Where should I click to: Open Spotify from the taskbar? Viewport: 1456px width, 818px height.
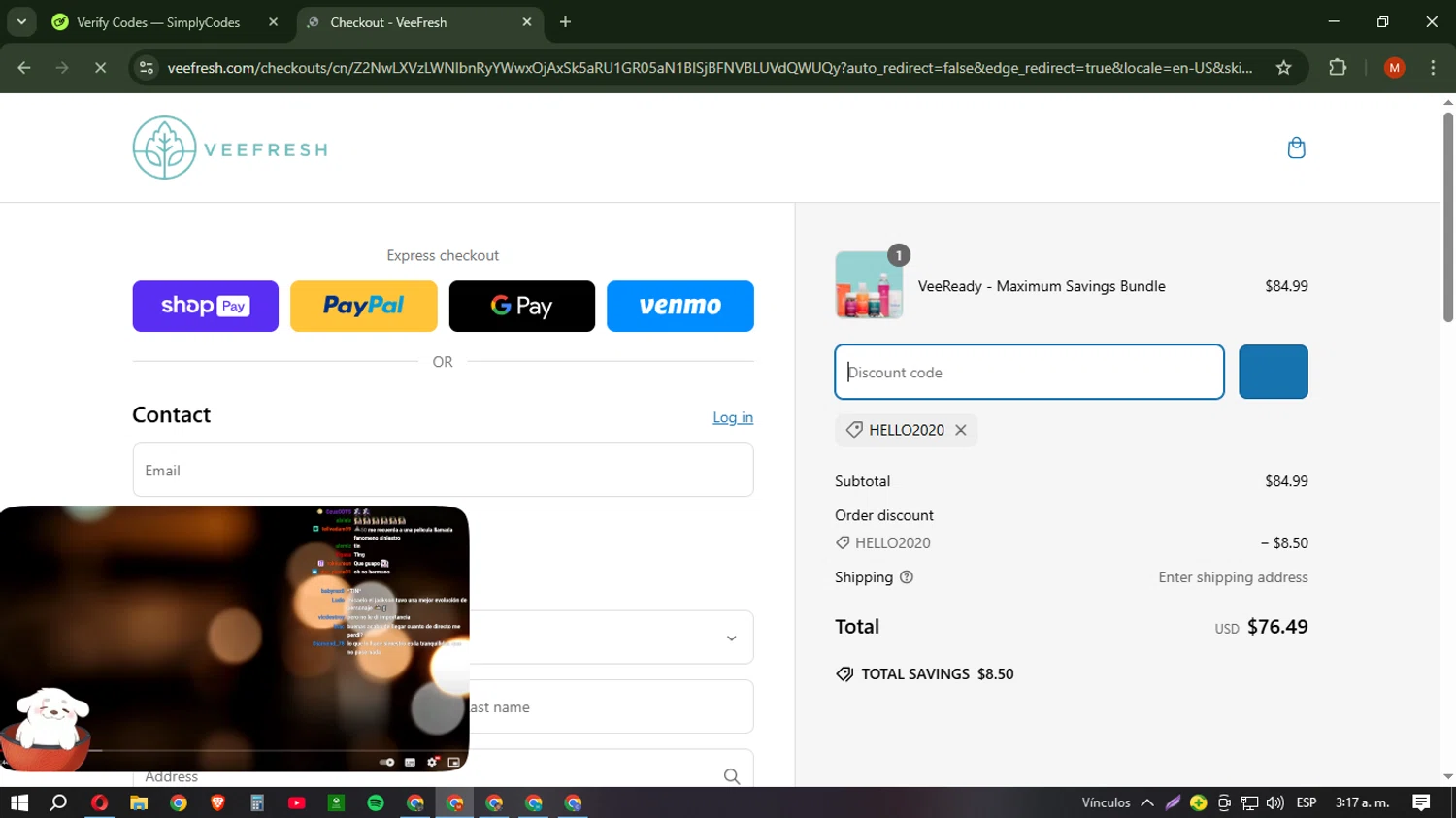point(376,802)
